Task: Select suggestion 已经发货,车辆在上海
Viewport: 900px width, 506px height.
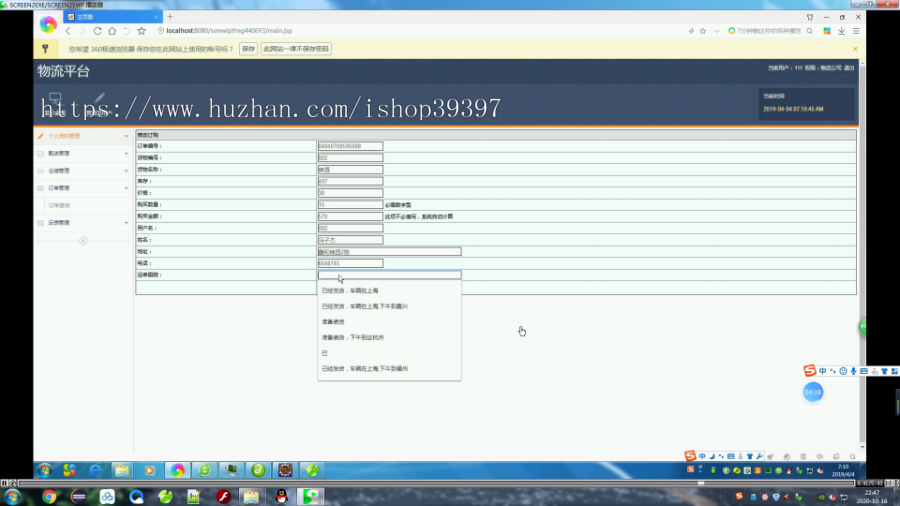Action: point(389,291)
